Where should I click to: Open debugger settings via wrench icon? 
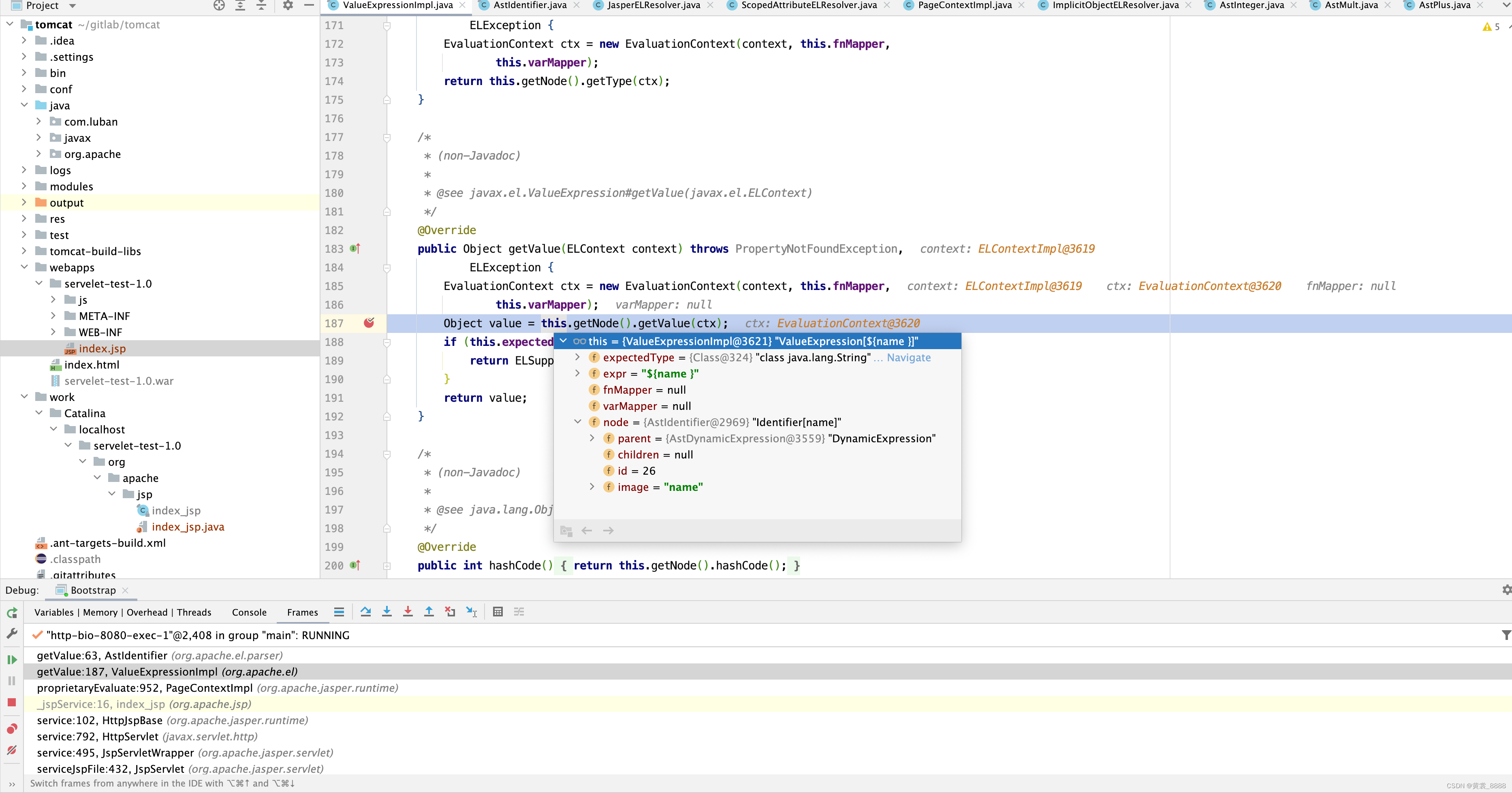point(12,633)
